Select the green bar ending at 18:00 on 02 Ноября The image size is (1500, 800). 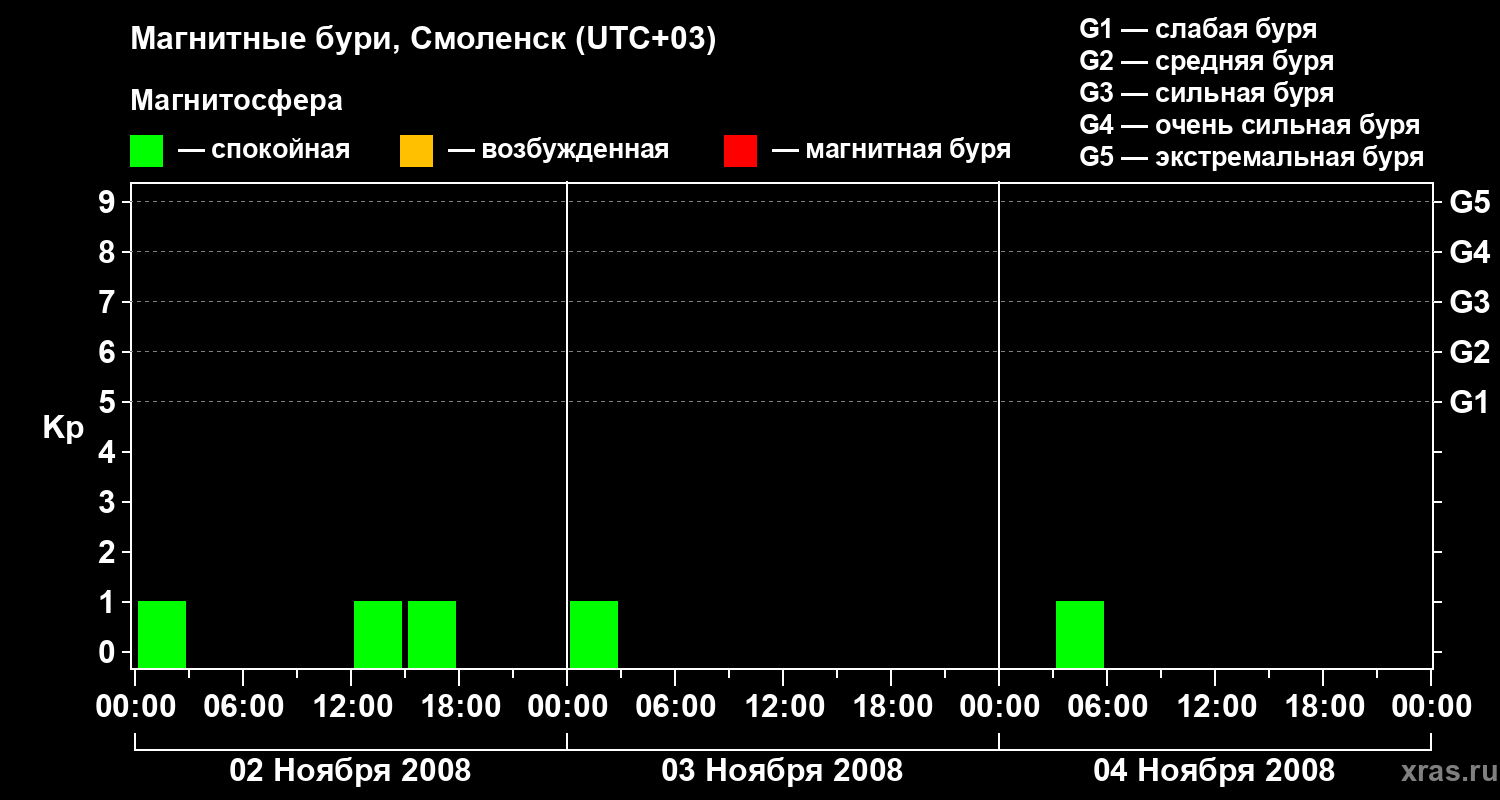click(x=432, y=634)
